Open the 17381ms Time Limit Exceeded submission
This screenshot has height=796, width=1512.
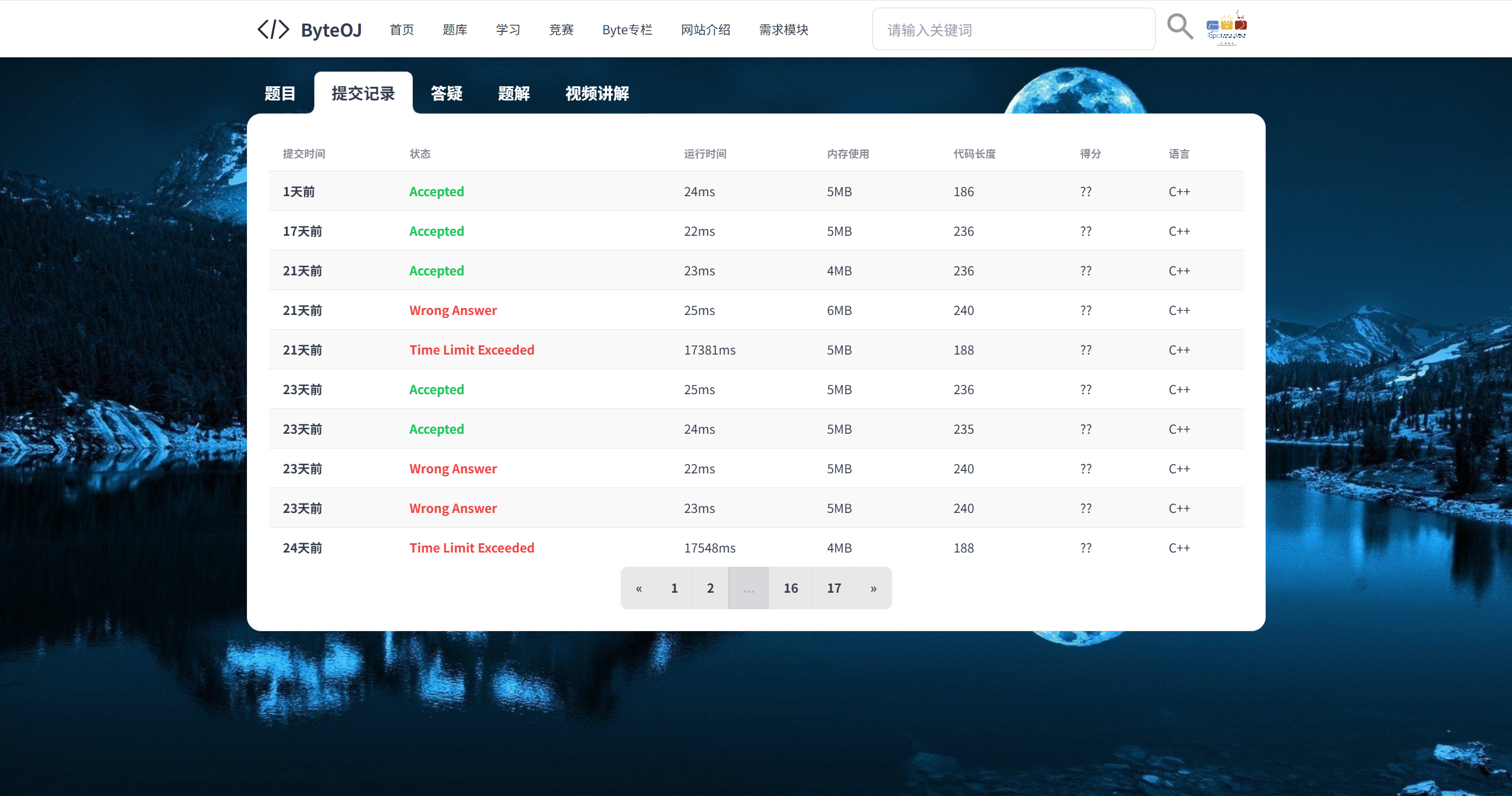(x=471, y=350)
